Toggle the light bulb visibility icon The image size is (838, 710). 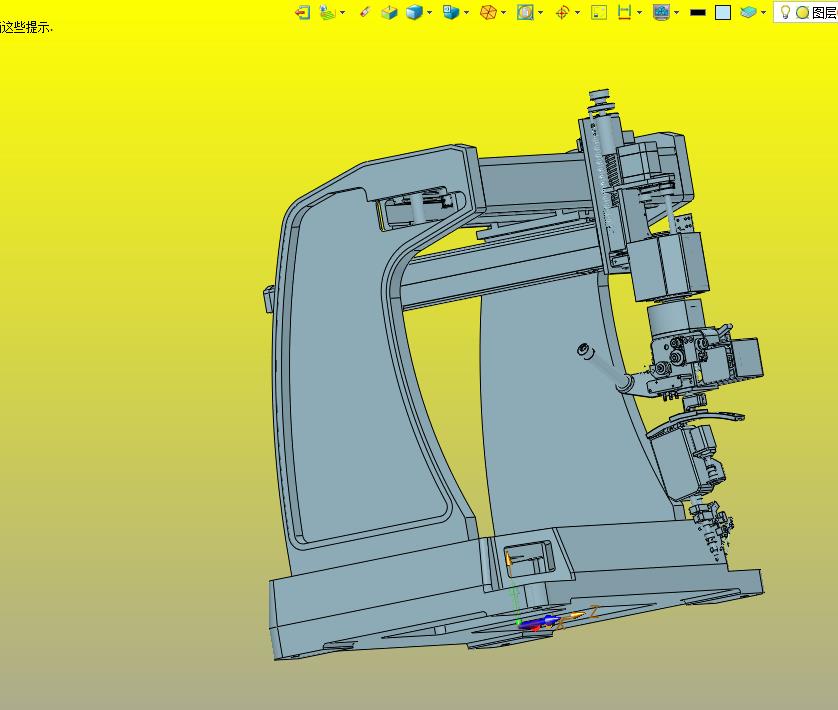click(785, 12)
